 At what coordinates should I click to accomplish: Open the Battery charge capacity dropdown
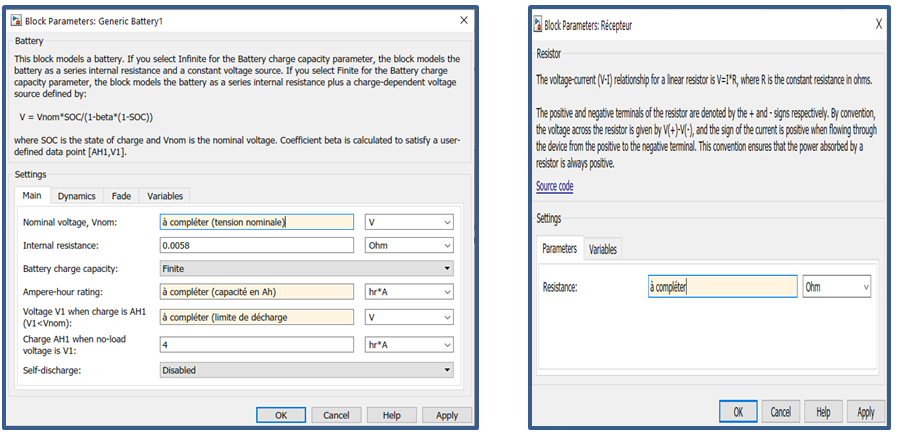click(x=306, y=268)
